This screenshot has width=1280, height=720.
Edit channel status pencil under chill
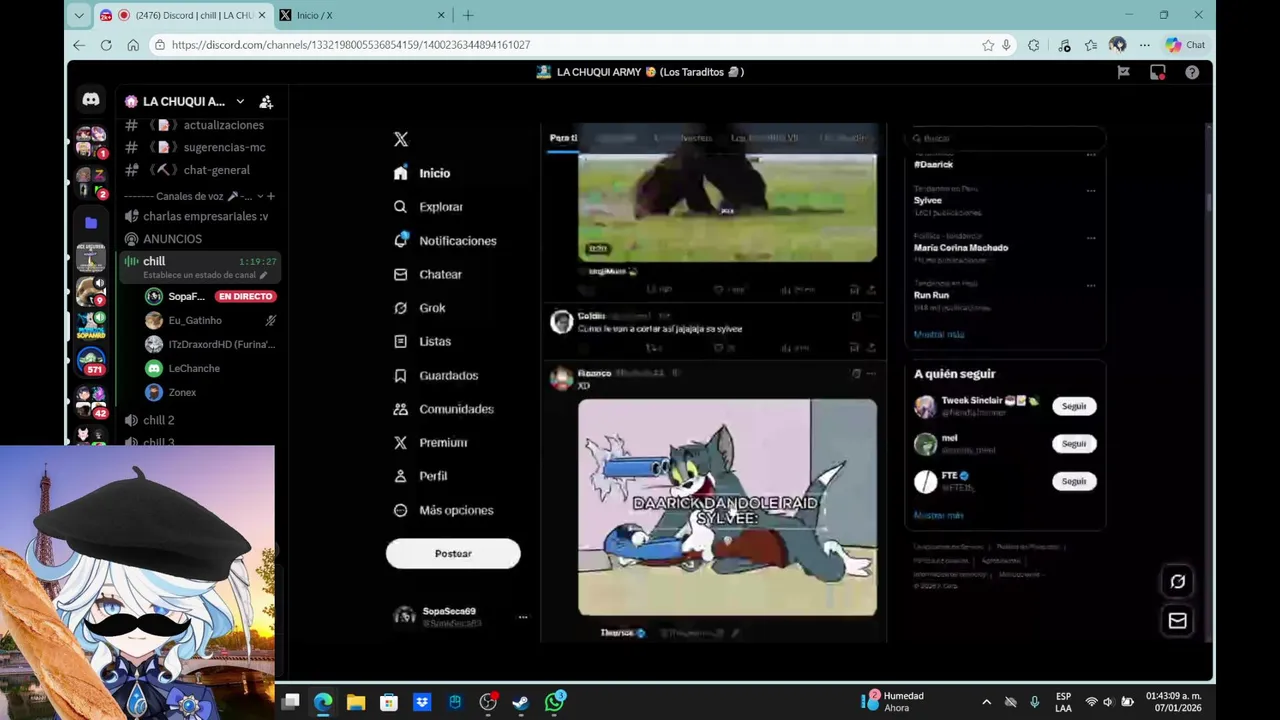click(264, 275)
